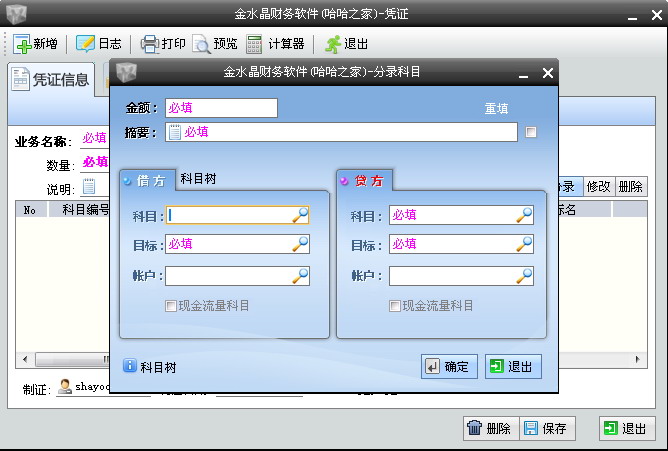
Task: Toggle the 贷方 现金流量科目 checkbox
Action: pos(394,306)
